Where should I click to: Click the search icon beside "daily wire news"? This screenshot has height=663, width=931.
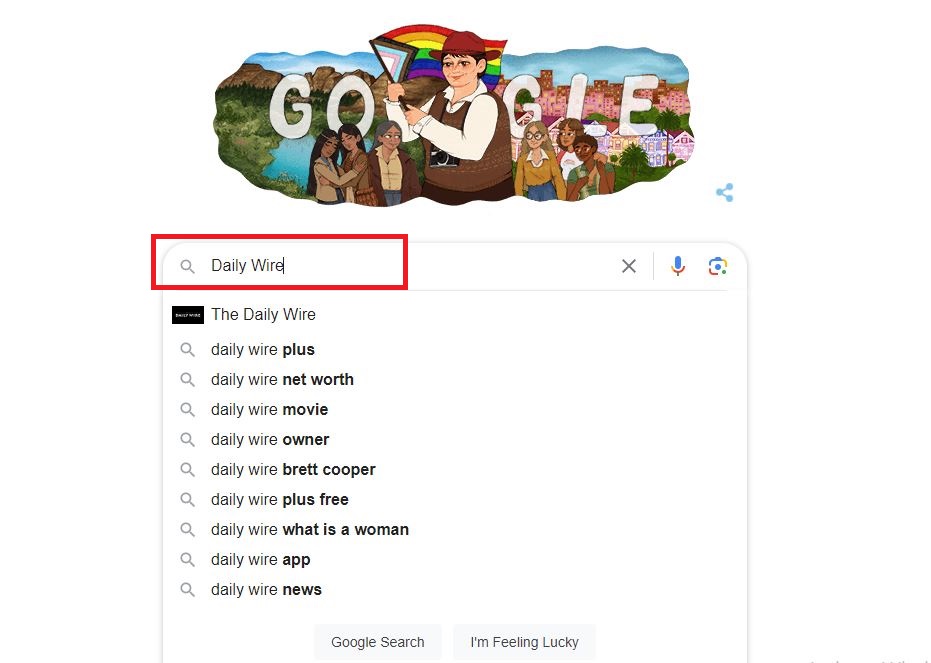pos(187,590)
